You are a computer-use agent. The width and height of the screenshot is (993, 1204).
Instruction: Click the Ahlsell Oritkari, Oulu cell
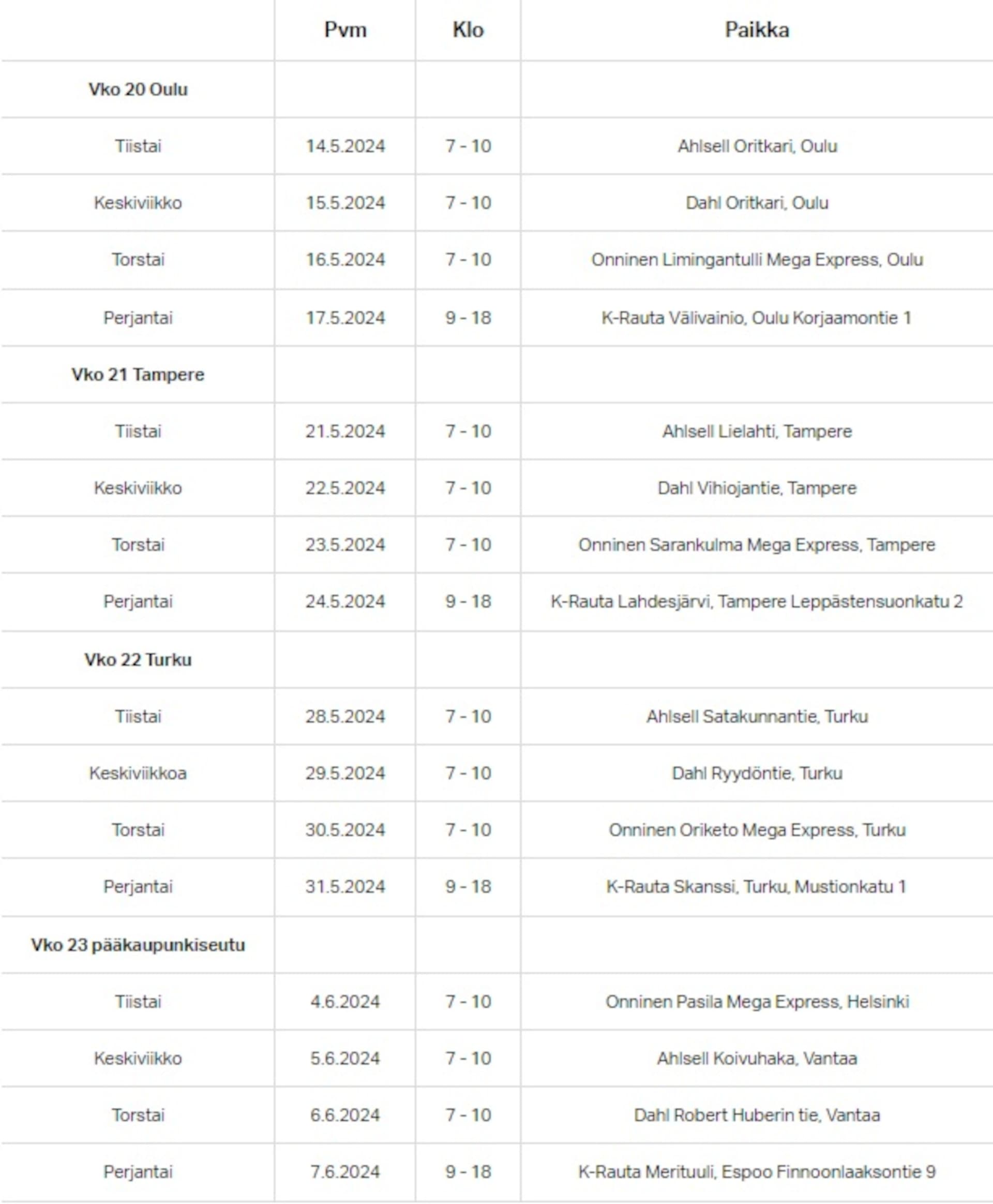click(x=757, y=146)
